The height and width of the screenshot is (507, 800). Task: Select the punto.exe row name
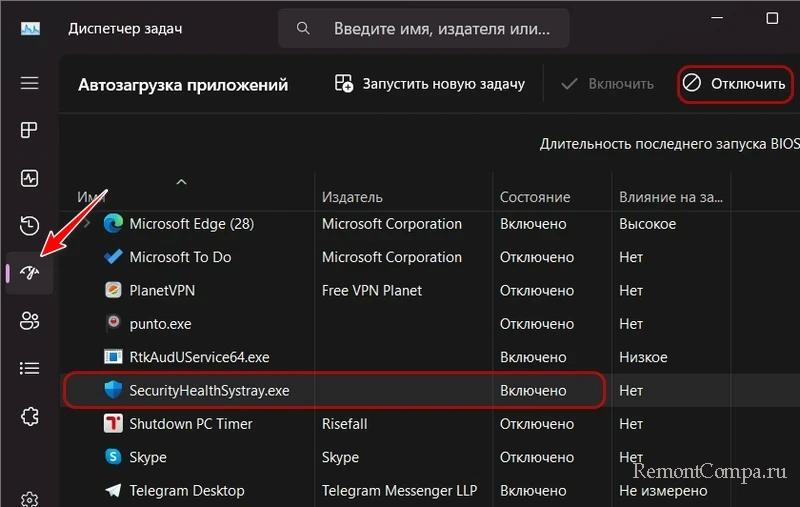(x=160, y=324)
